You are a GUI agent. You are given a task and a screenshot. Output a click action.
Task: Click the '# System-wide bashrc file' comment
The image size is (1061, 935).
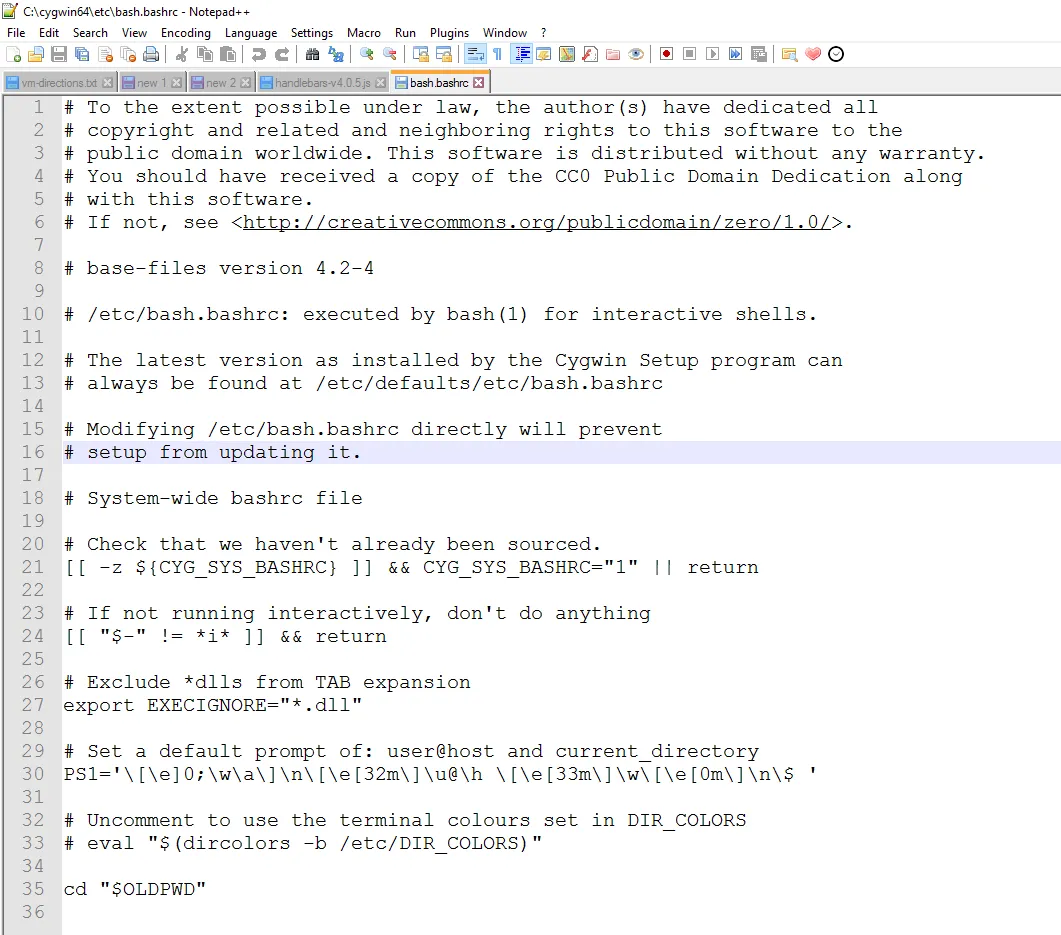pos(213,498)
